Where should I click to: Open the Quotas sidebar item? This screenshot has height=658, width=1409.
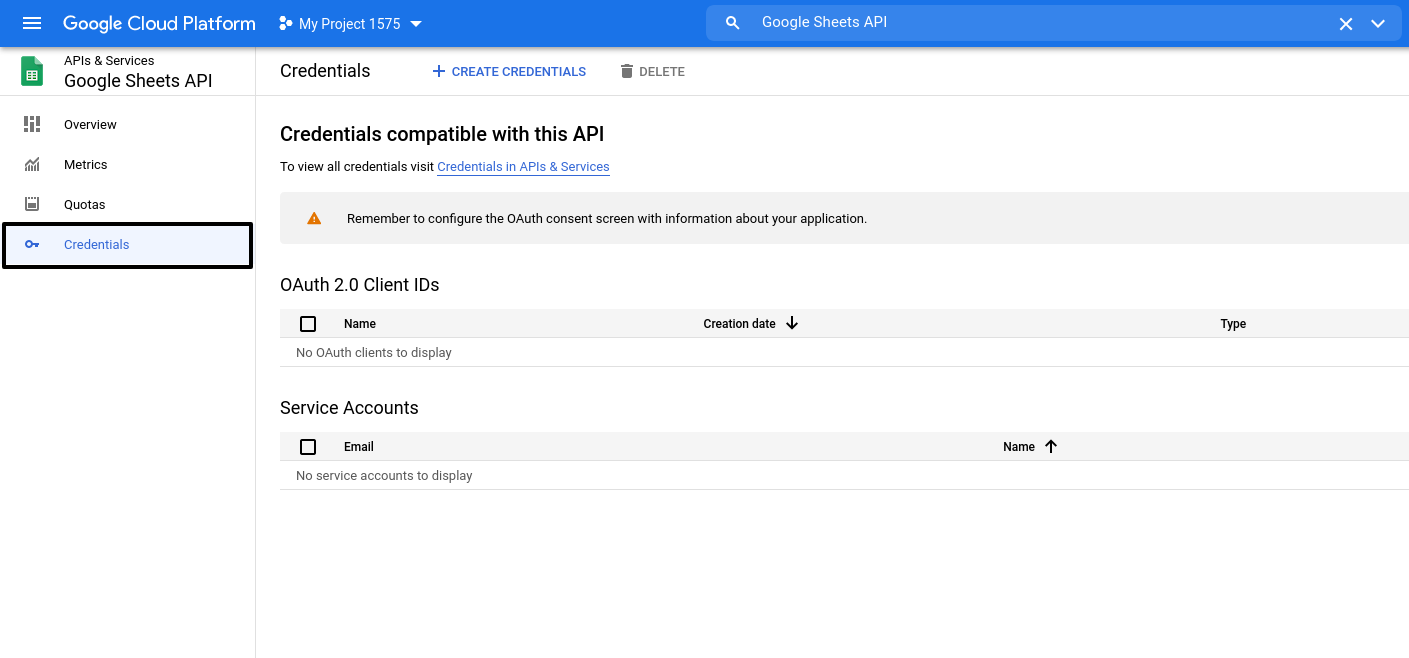pyautogui.click(x=127, y=205)
